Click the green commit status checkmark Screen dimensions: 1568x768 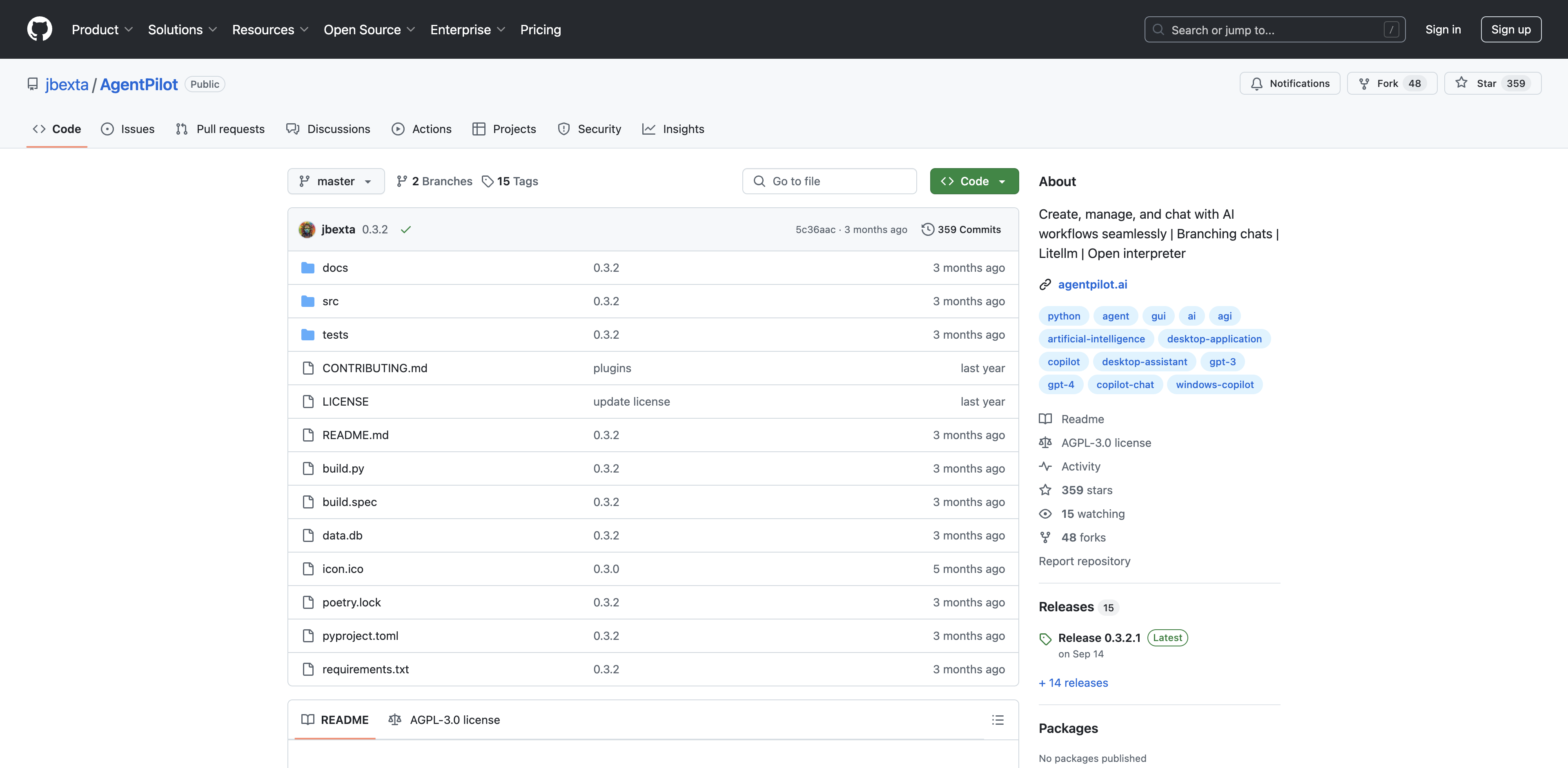[405, 229]
